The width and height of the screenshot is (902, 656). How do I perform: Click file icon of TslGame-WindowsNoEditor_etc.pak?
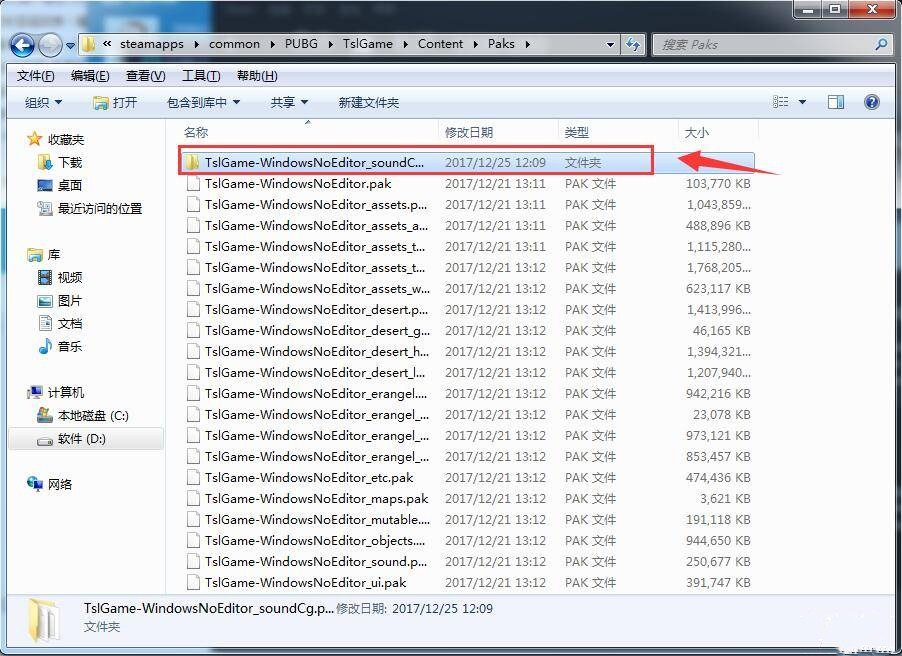(x=194, y=478)
